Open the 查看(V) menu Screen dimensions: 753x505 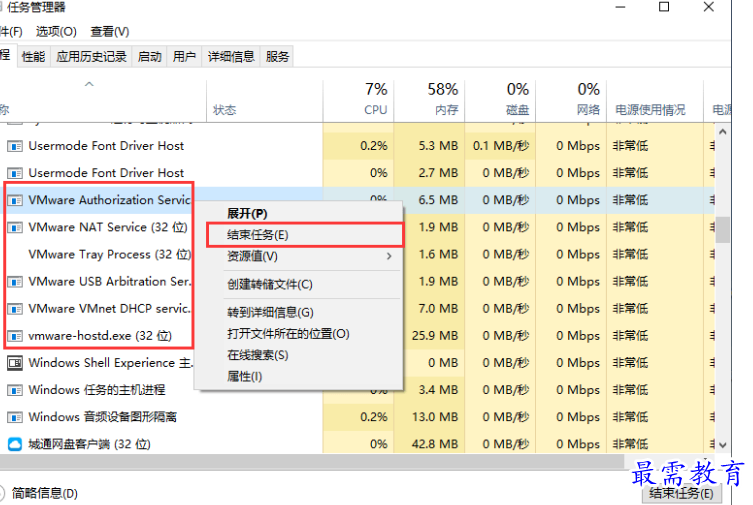click(x=109, y=32)
